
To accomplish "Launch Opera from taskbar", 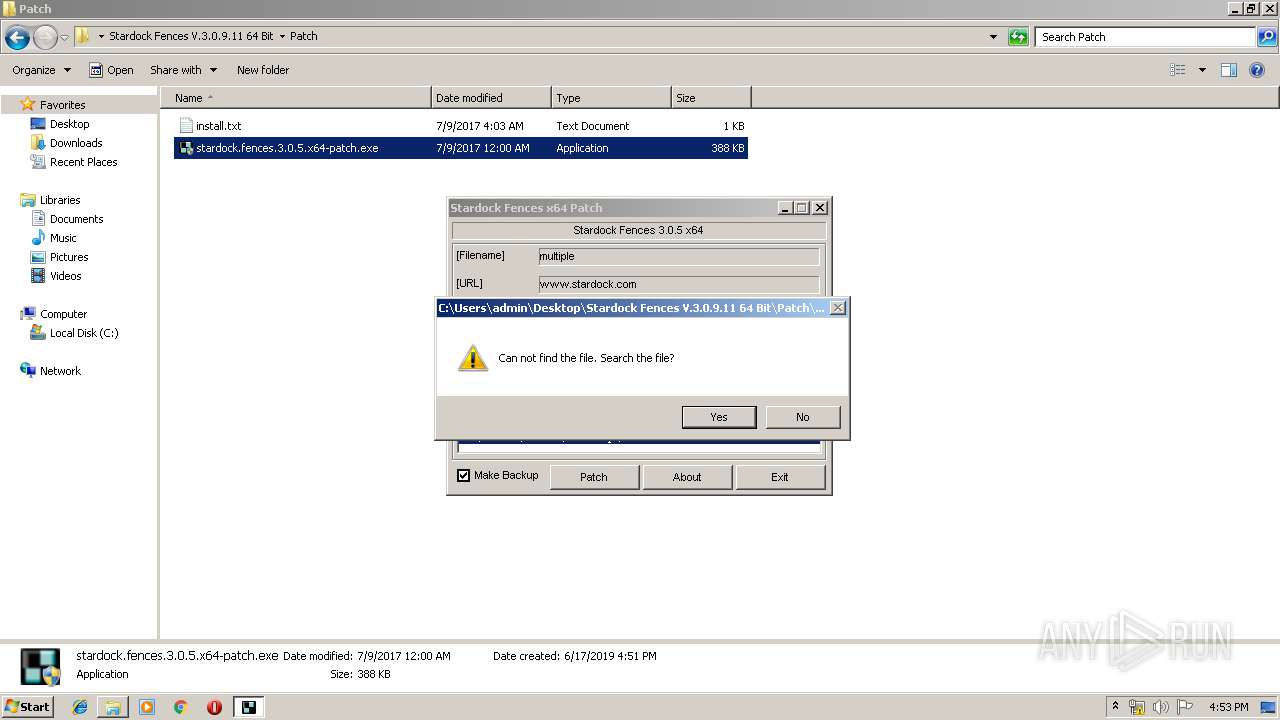I will [x=214, y=707].
